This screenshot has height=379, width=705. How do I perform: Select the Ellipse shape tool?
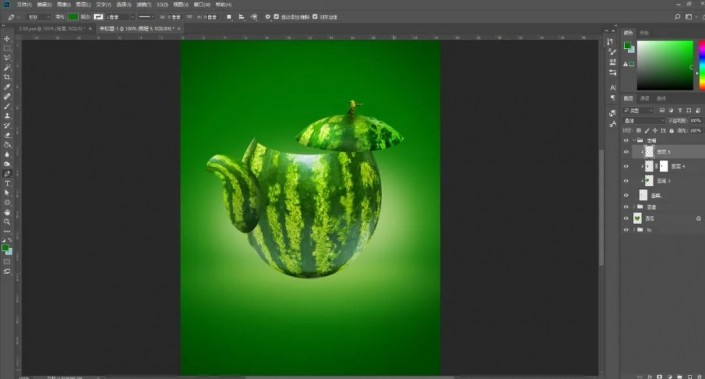click(x=7, y=202)
